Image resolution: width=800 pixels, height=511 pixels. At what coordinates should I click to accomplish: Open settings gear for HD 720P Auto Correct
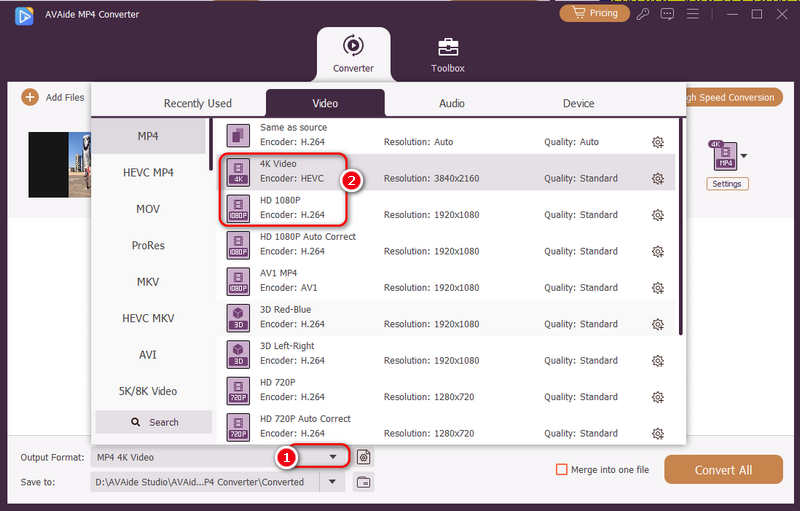pyautogui.click(x=658, y=433)
